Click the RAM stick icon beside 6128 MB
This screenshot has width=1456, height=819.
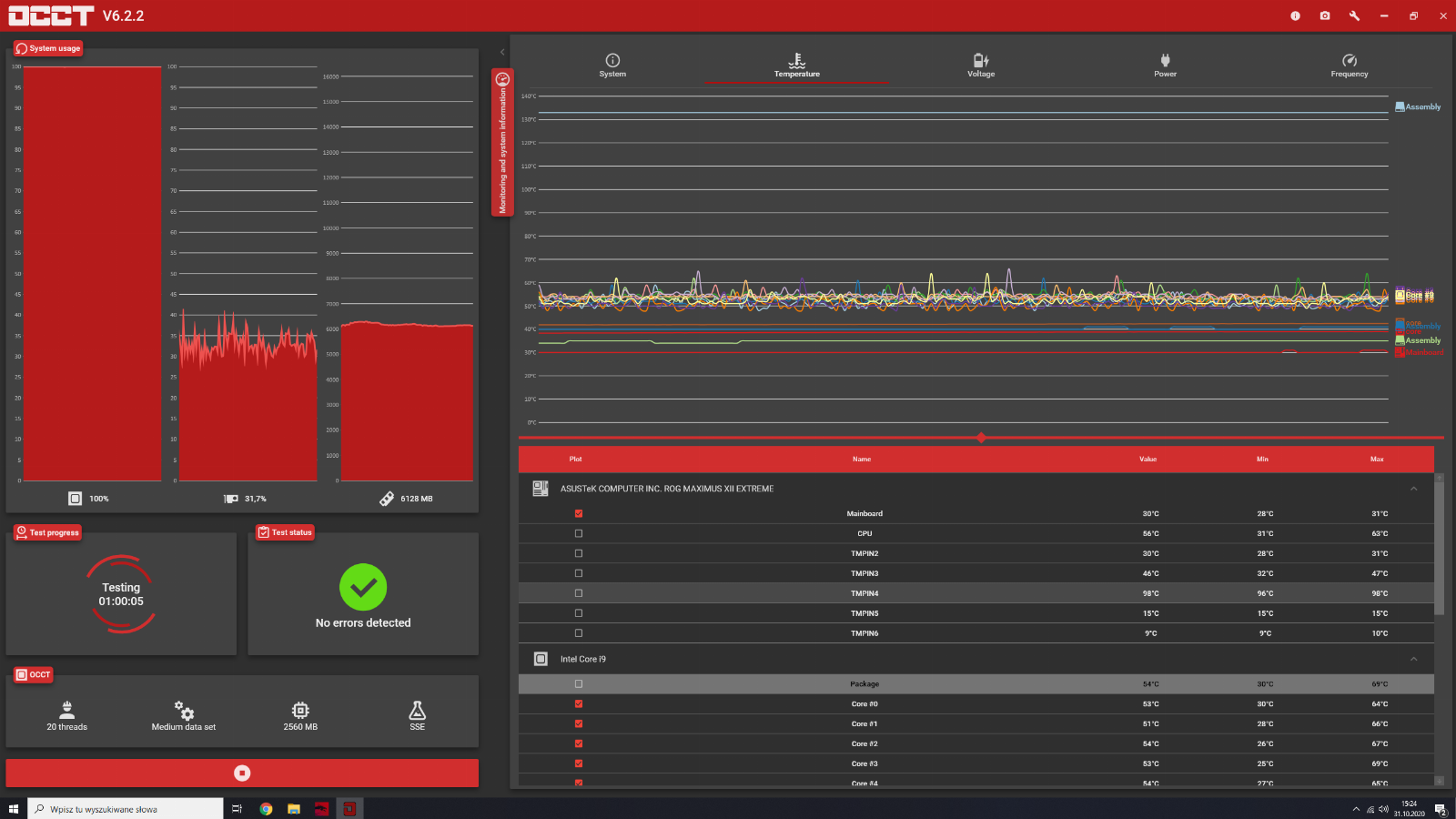point(387,499)
